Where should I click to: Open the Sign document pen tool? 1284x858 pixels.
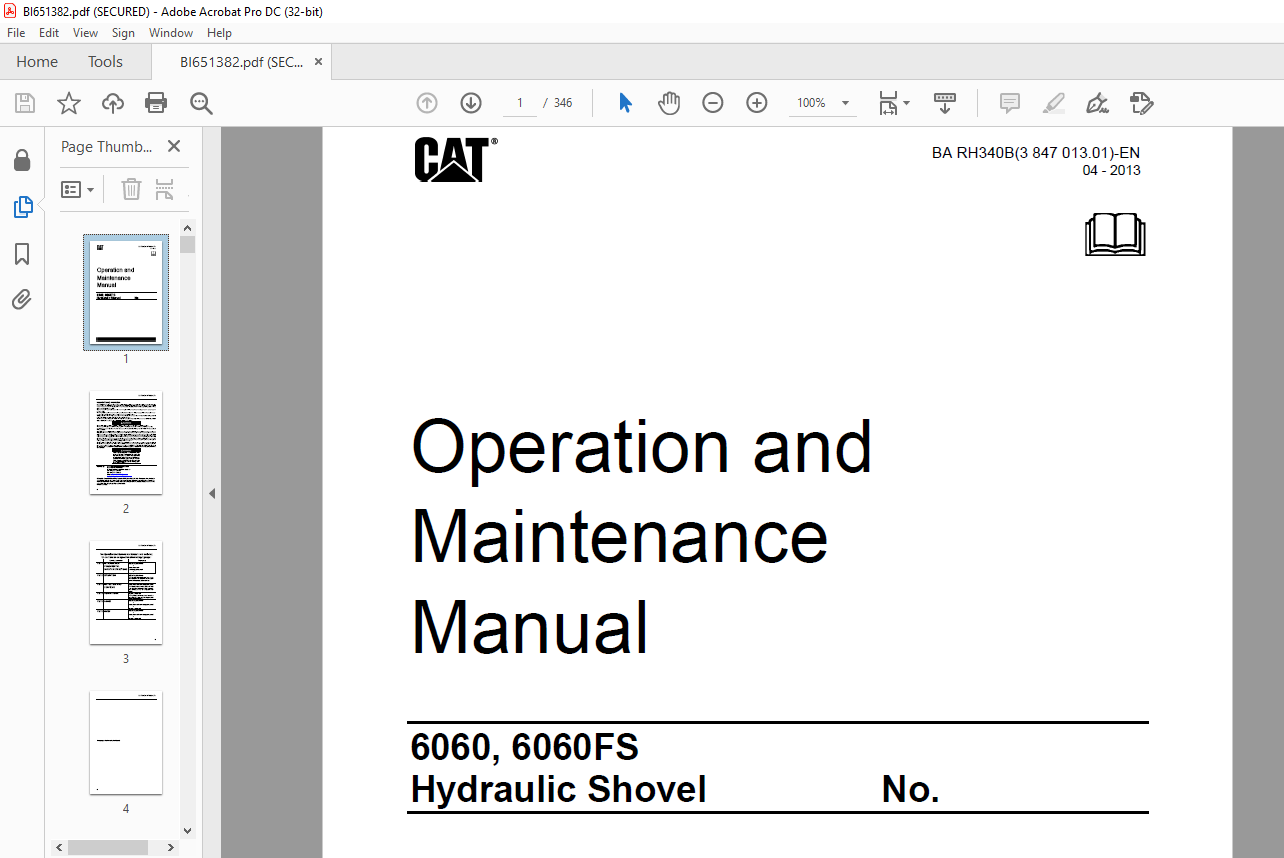(1098, 103)
